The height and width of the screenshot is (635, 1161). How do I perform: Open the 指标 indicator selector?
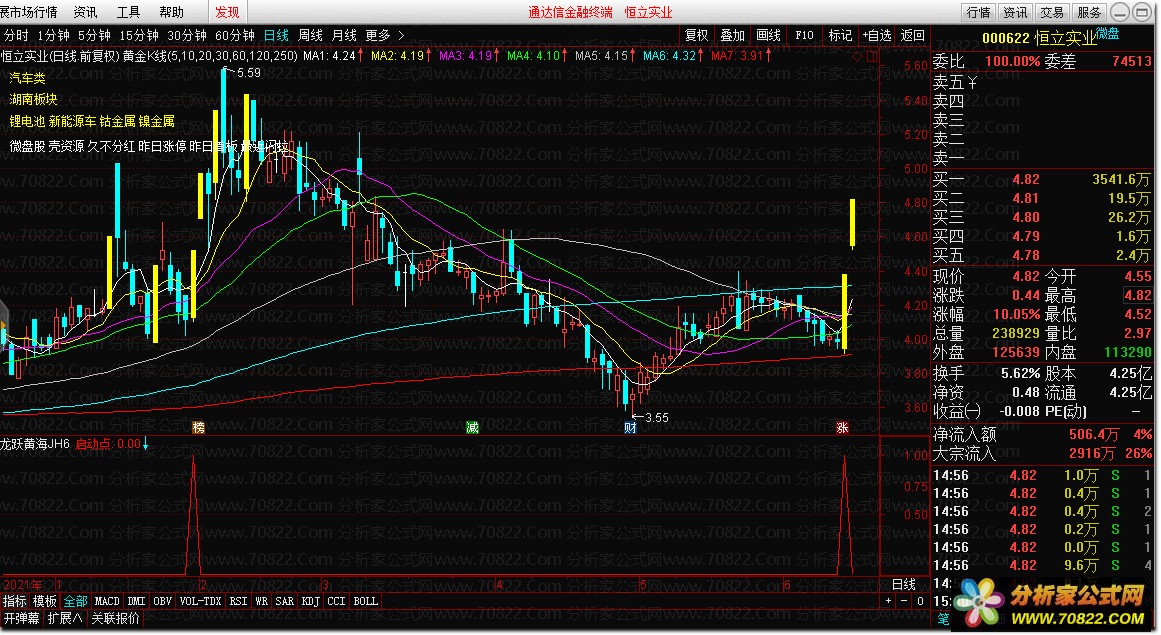pyautogui.click(x=14, y=601)
